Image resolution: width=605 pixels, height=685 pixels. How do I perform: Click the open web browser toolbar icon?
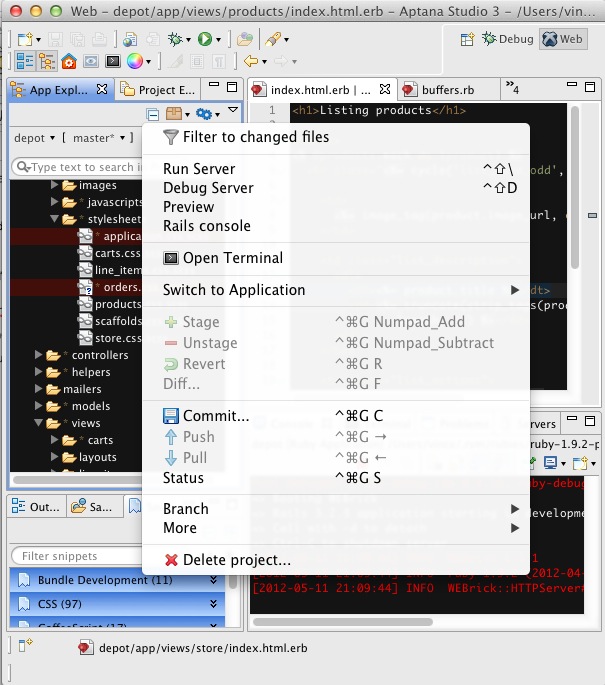(130, 39)
